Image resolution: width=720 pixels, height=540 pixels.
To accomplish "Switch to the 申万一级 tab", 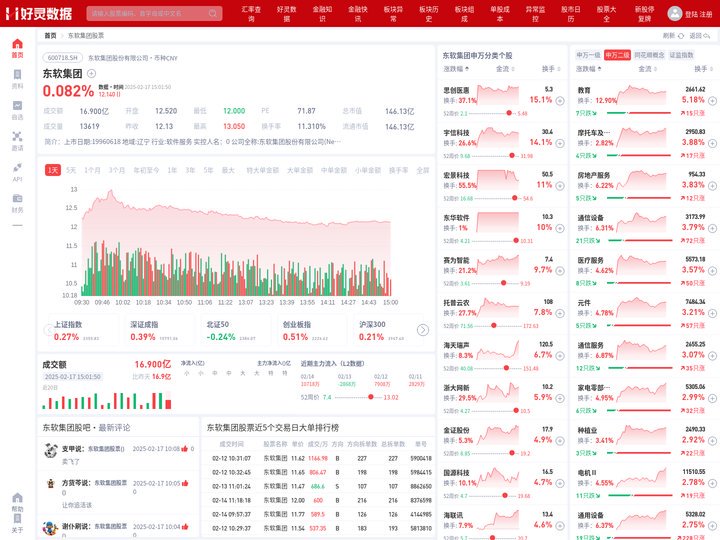I will 588,55.
